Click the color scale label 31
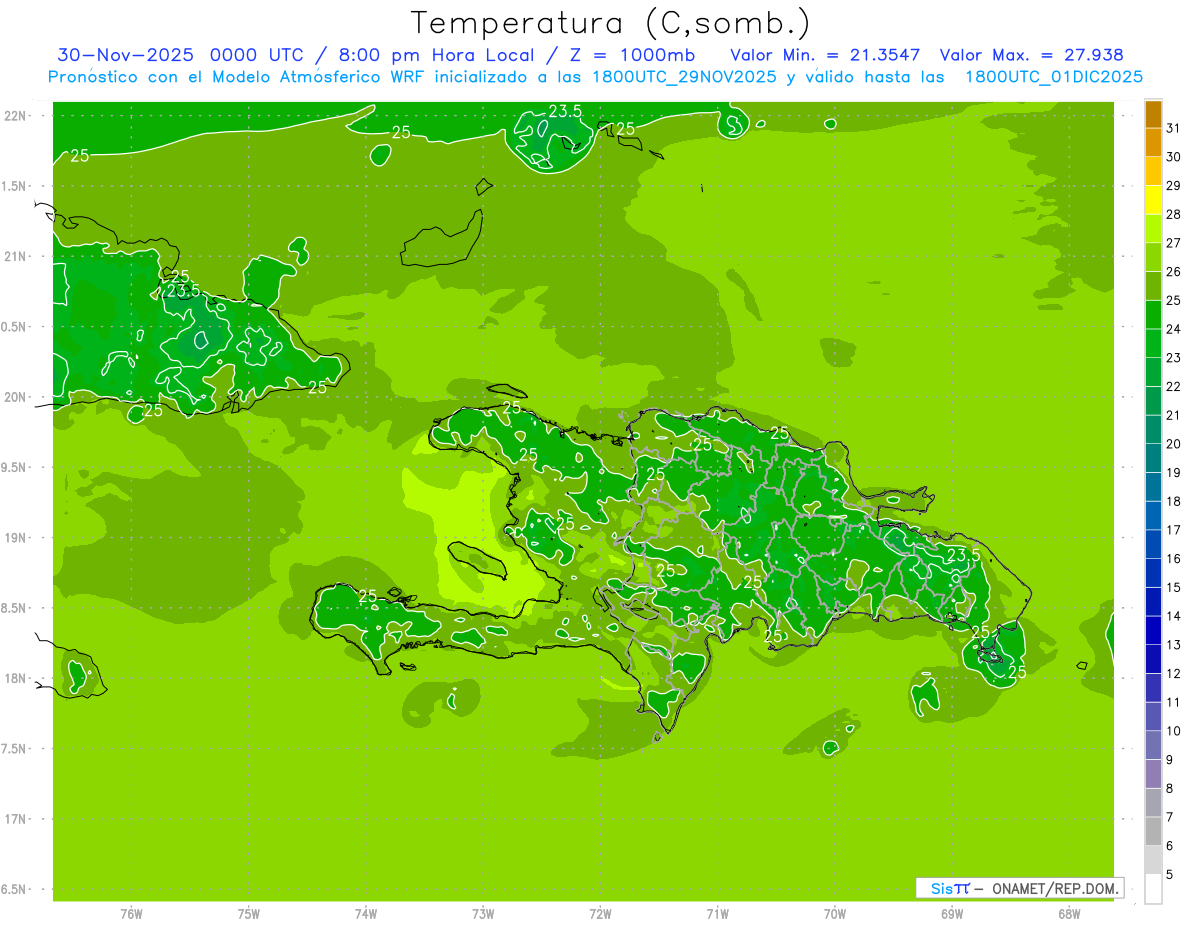This screenshot has width=1200, height=927. pos(1174,128)
